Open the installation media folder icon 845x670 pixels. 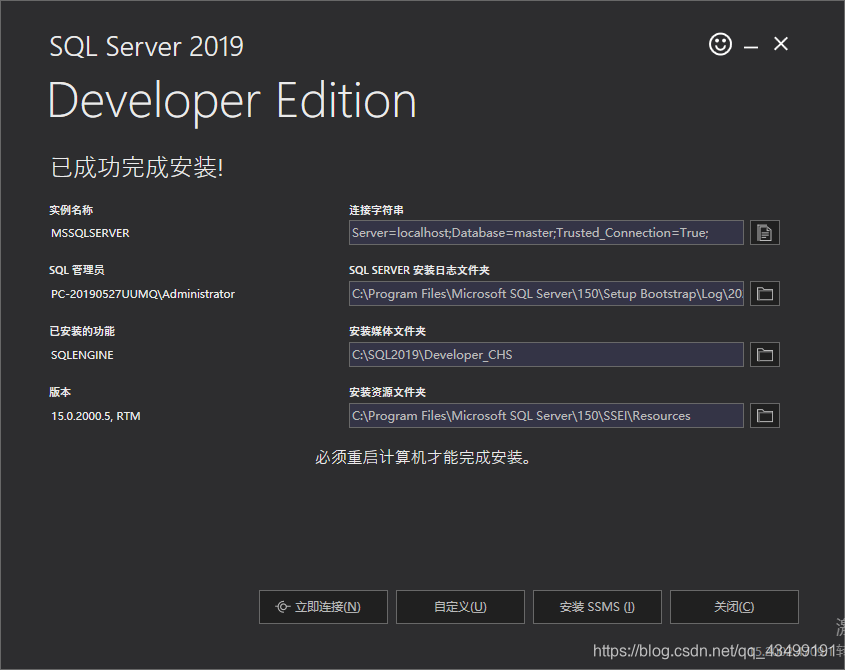click(x=765, y=355)
